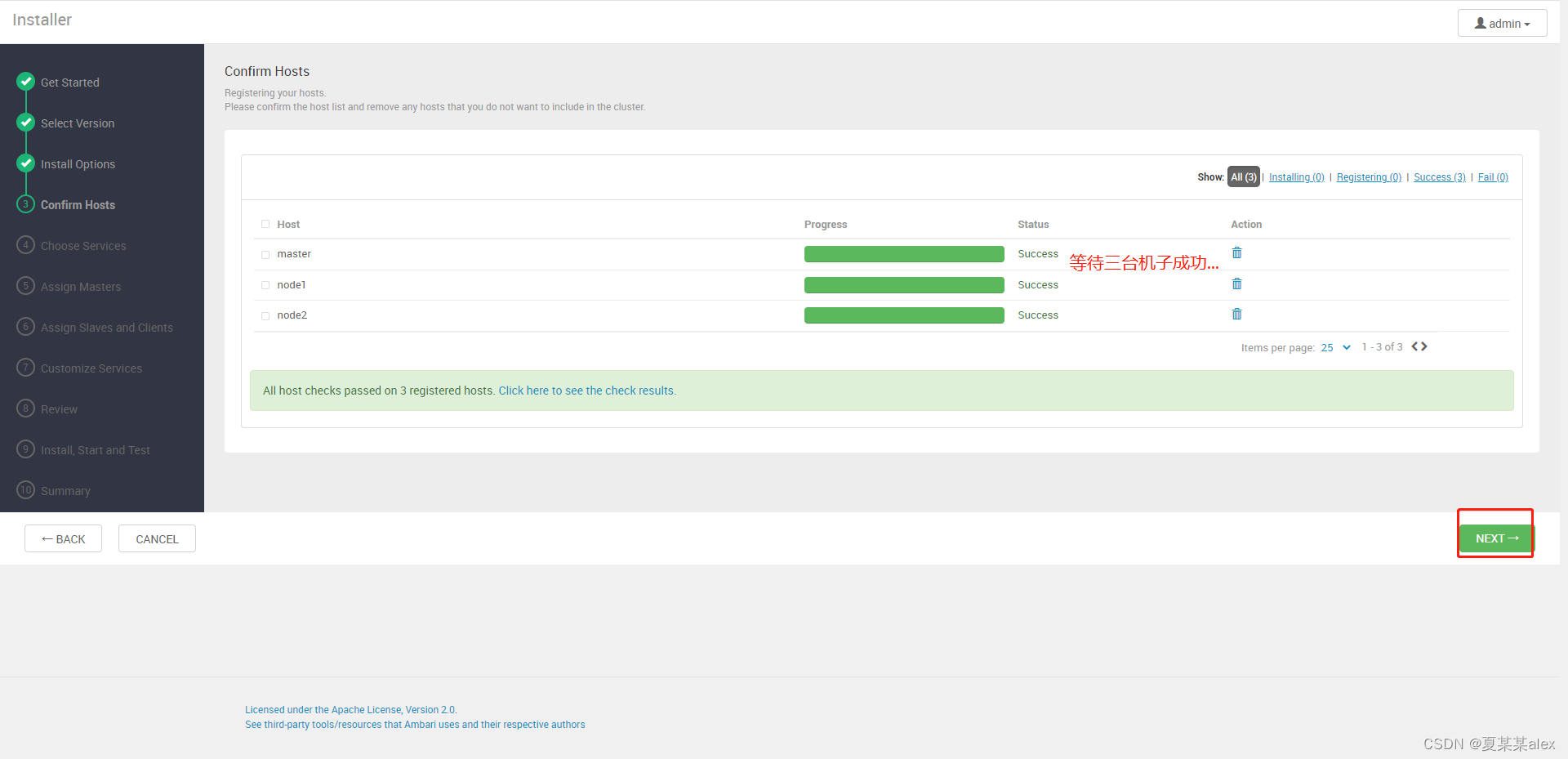The width and height of the screenshot is (1568, 759).
Task: Click the node2 host name
Action: (292, 315)
